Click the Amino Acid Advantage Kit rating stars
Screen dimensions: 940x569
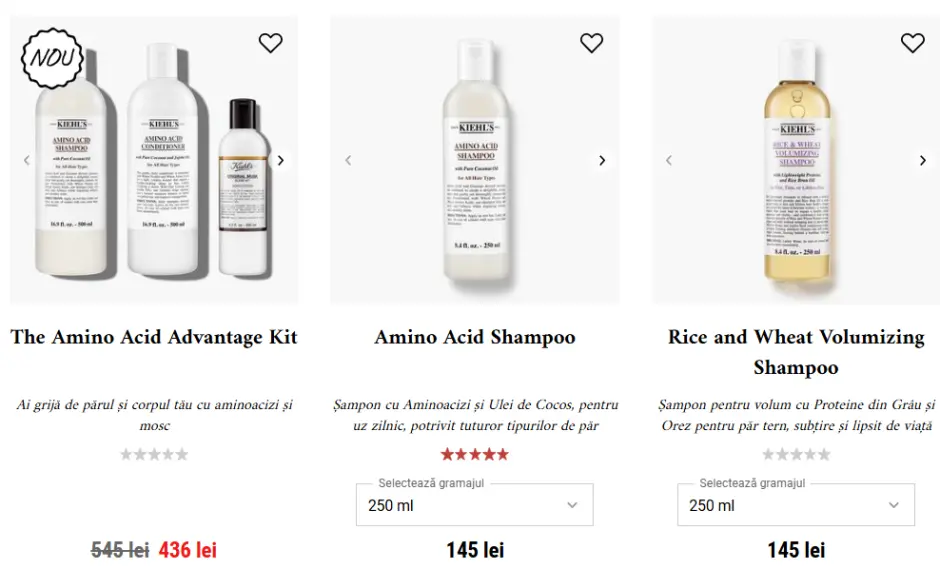point(154,455)
